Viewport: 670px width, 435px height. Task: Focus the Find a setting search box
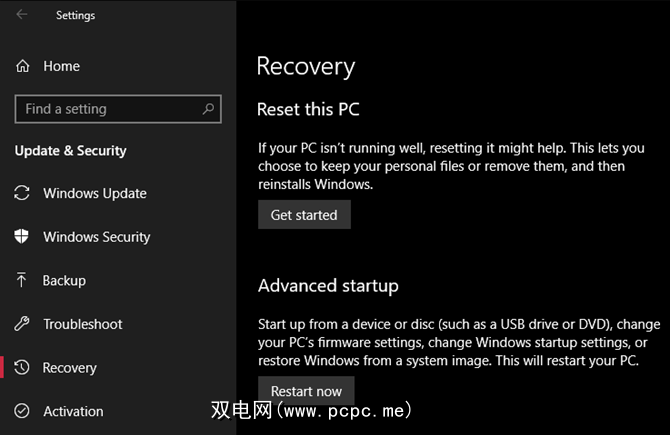tap(108, 109)
